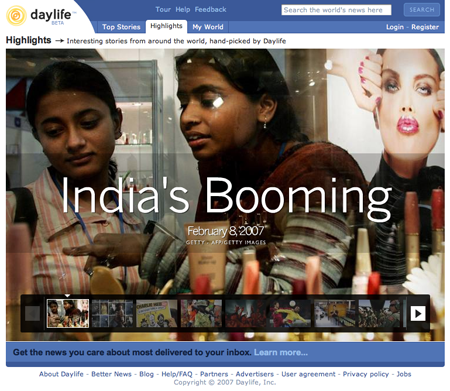Open the Privacy policy footer link

(x=366, y=374)
